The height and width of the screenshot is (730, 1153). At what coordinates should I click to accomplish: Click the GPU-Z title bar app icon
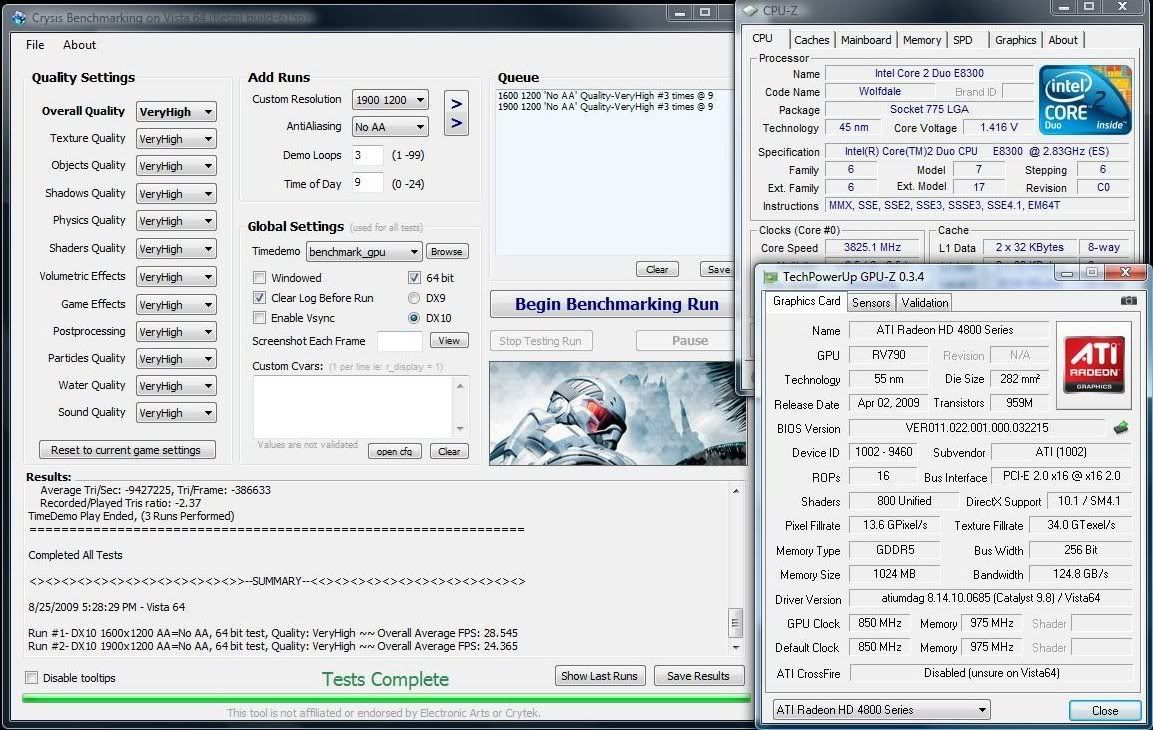(x=770, y=277)
